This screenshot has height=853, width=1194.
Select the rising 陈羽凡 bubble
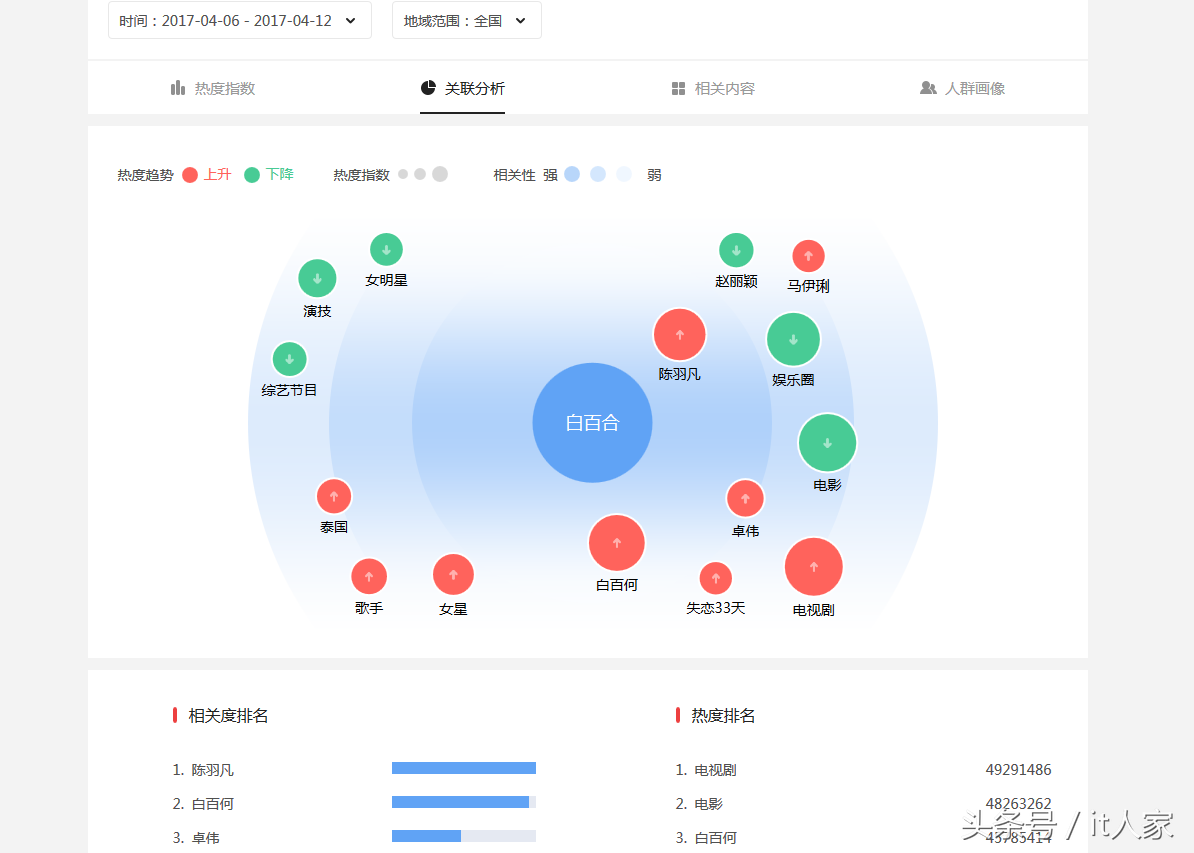click(680, 335)
